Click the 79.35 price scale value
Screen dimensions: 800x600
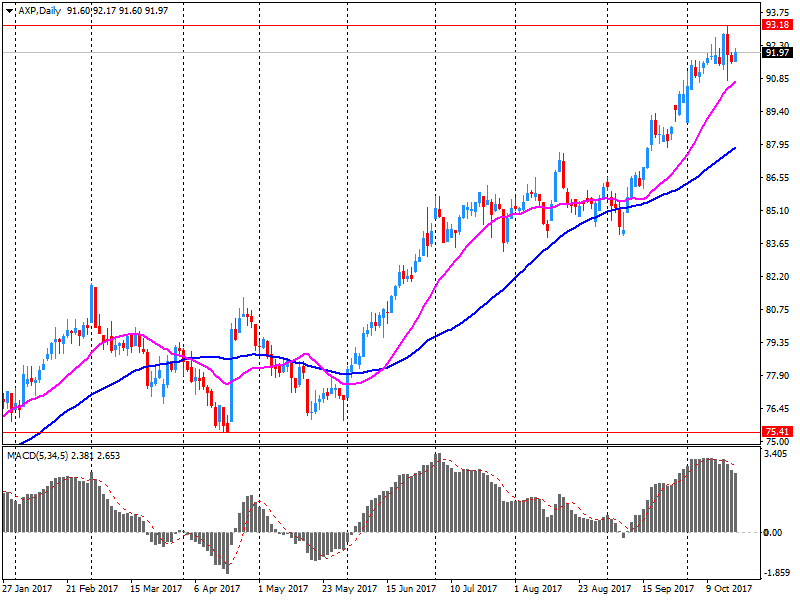(778, 342)
